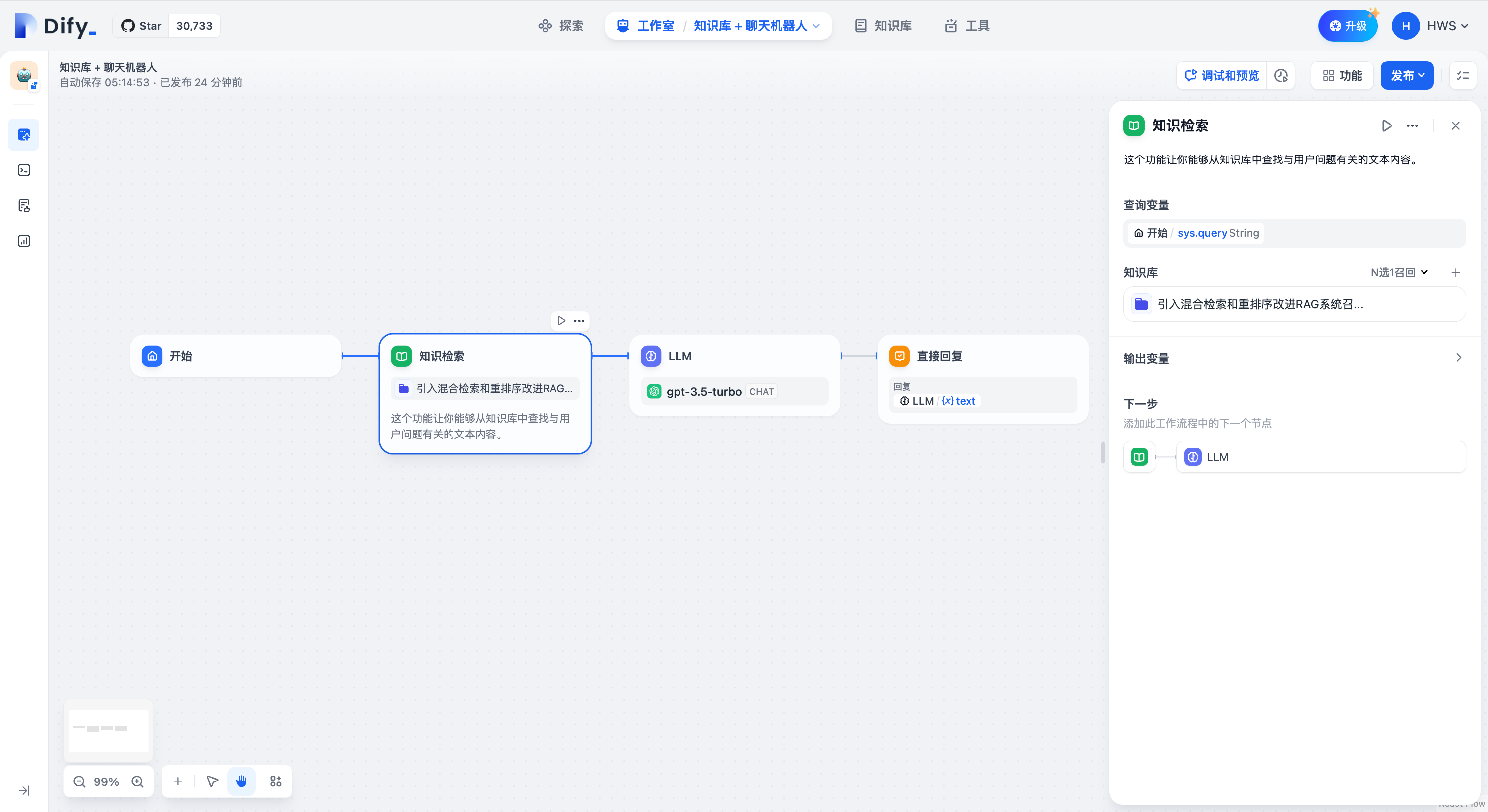Run the knowledge retrieval step from the side panel
Viewport: 1488px width, 812px height.
(1387, 125)
